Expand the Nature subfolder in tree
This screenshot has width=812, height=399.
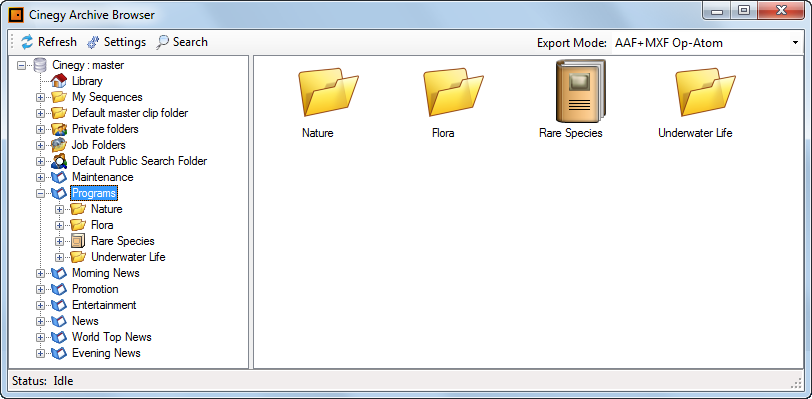click(60, 210)
